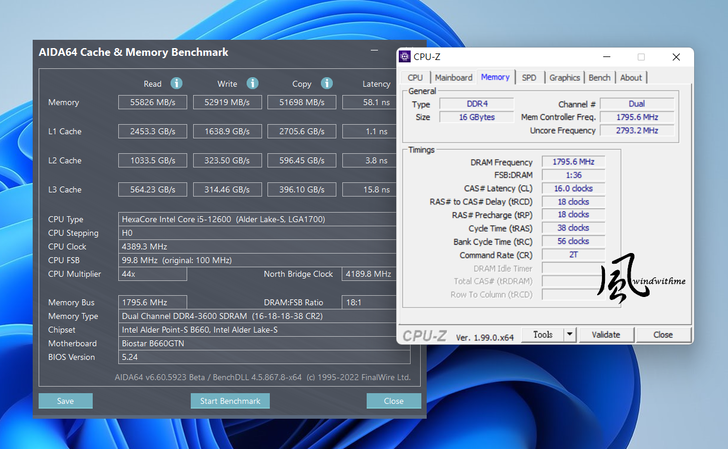This screenshot has height=449, width=728.
Task: Open the Bench tab
Action: point(599,77)
